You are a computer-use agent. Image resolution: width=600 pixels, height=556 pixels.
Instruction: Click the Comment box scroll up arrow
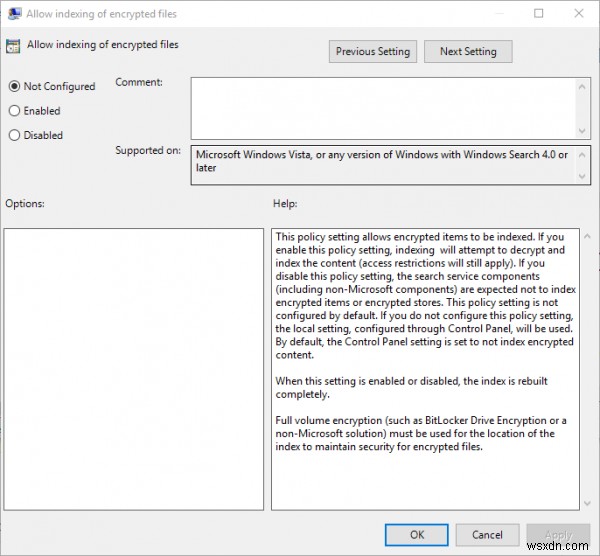pos(582,87)
